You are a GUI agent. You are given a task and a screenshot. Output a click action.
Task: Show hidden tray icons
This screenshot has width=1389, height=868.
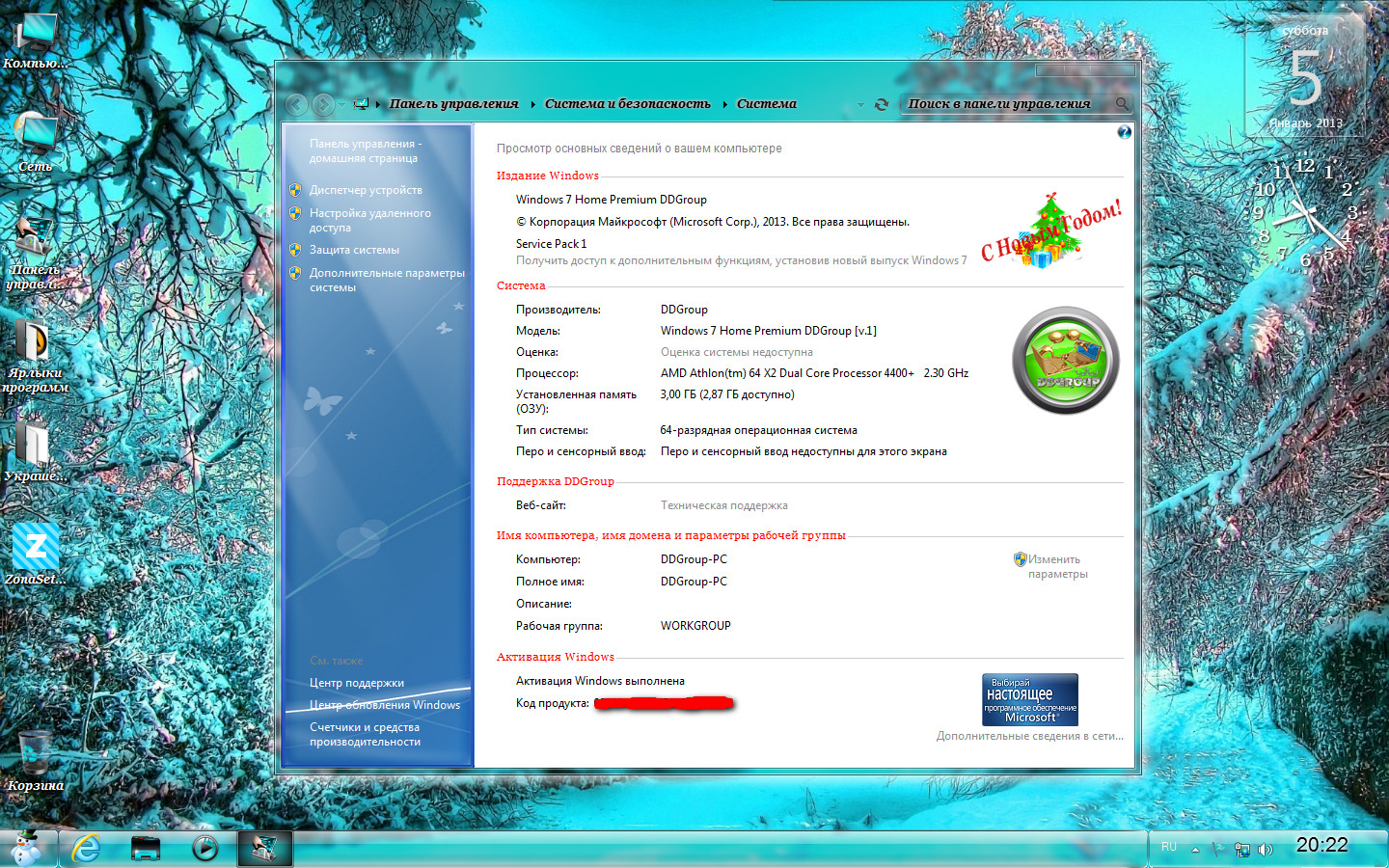pyautogui.click(x=1195, y=850)
